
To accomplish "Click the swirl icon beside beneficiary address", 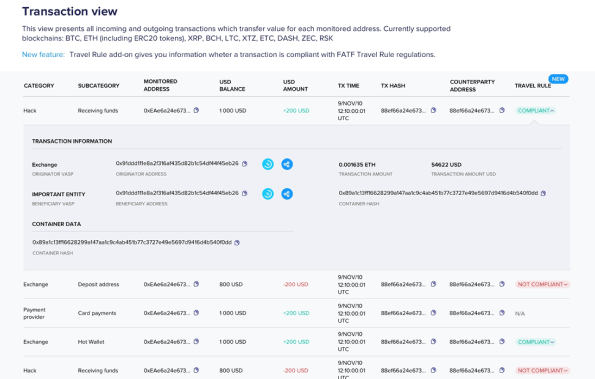I will coord(268,194).
